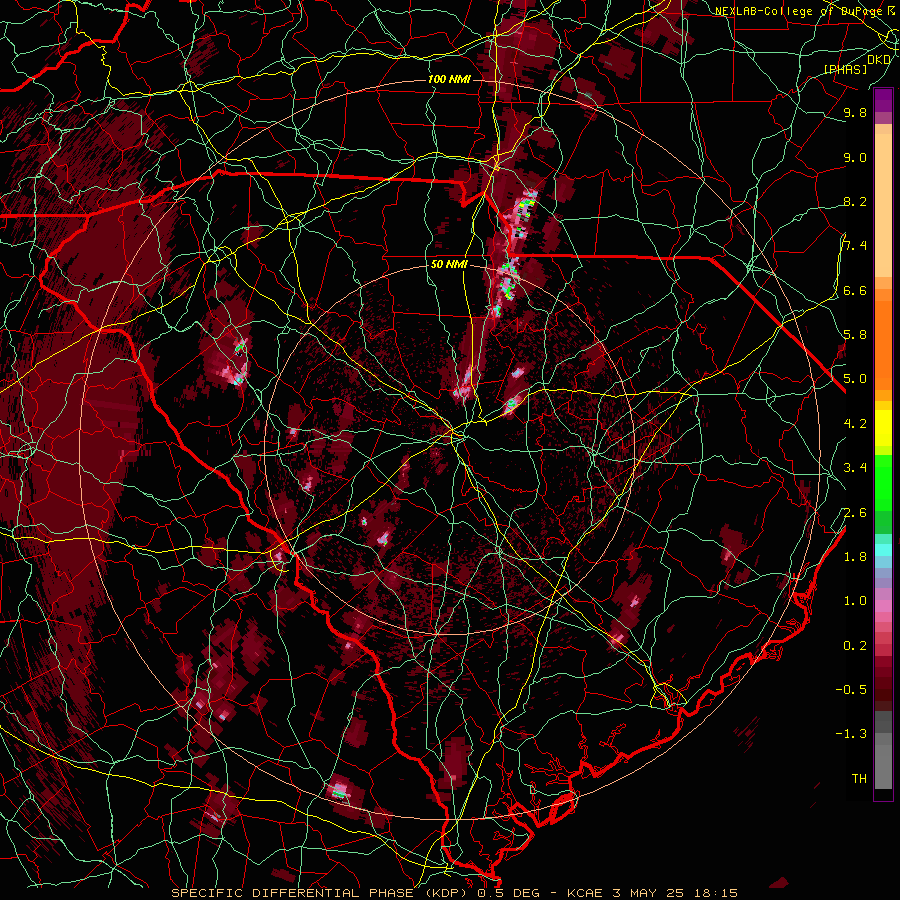The height and width of the screenshot is (900, 900).
Task: Click the 2.6 scale value
Action: 855,512
